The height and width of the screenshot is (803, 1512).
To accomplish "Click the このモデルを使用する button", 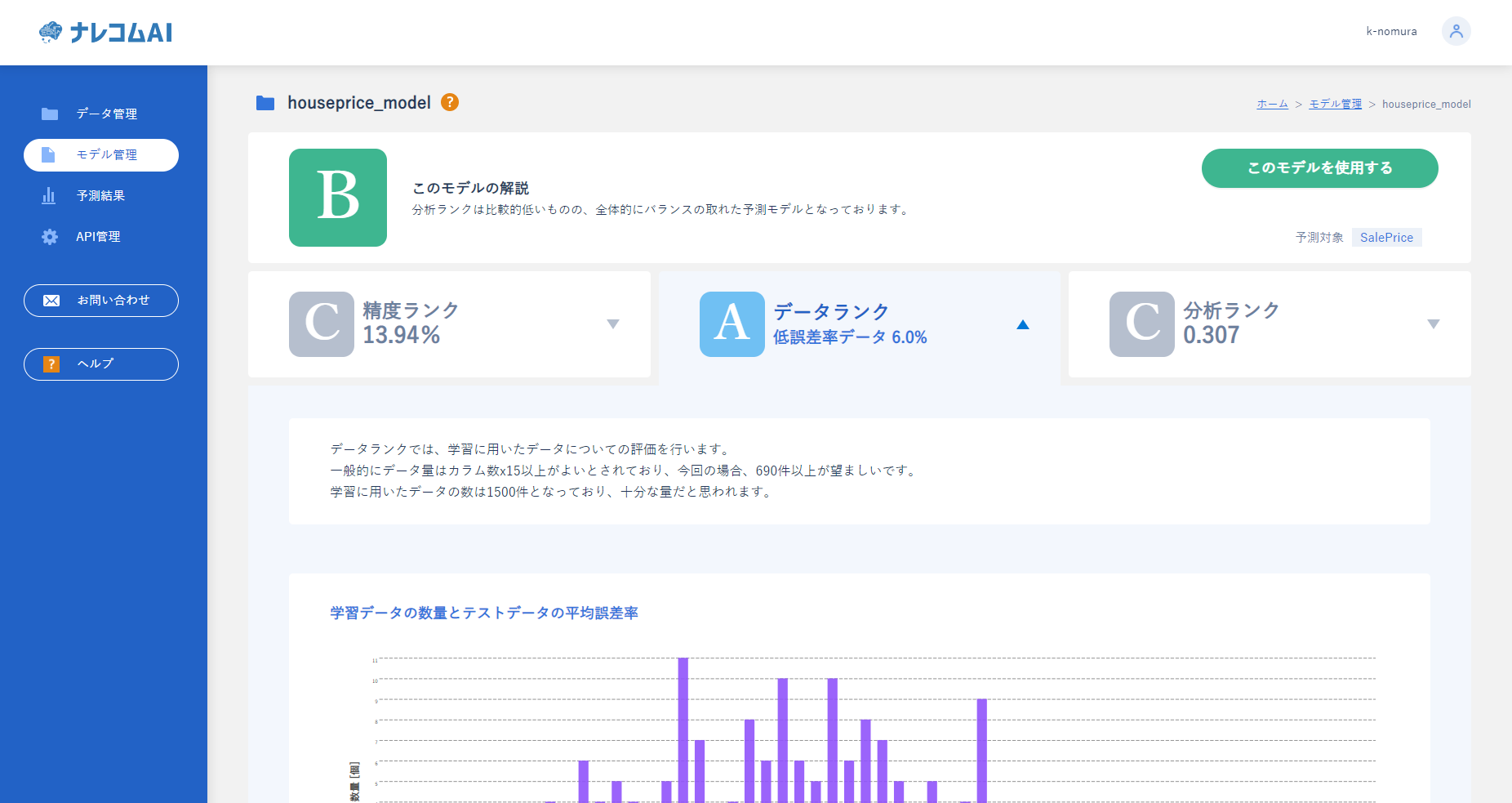I will click(x=1320, y=168).
